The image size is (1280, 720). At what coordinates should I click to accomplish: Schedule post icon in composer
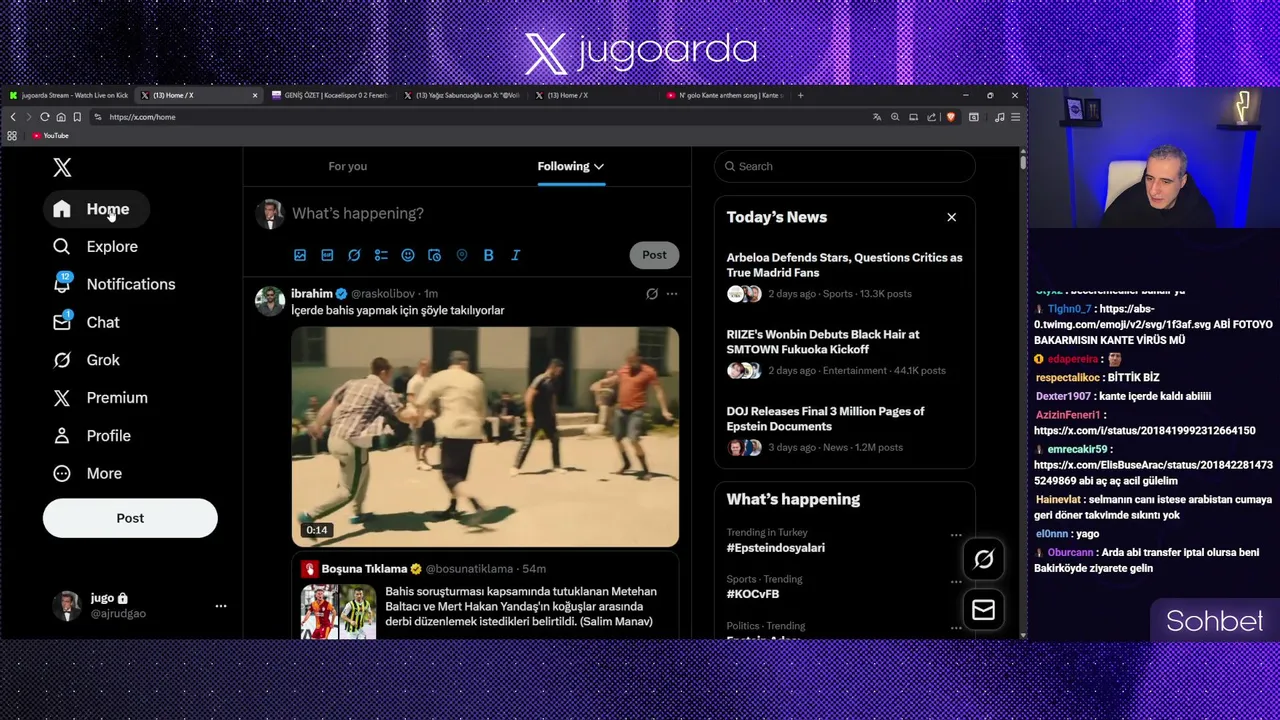click(435, 255)
